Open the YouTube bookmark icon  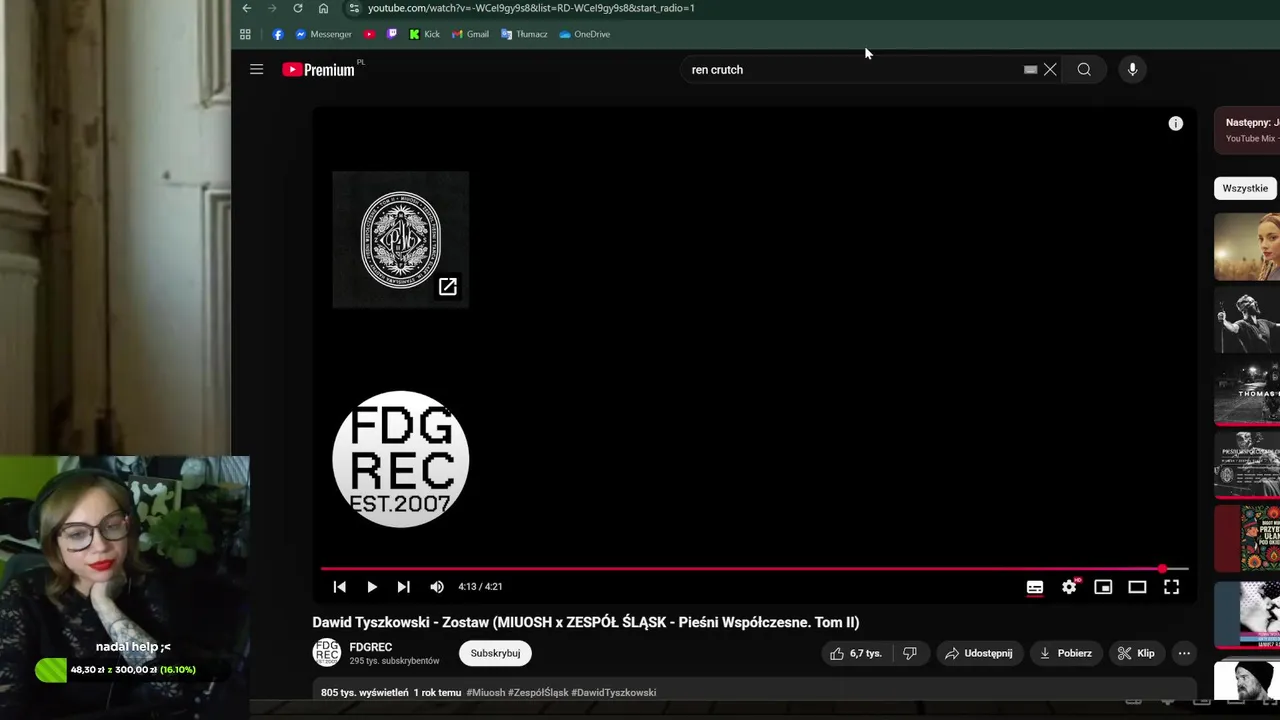coord(369,34)
